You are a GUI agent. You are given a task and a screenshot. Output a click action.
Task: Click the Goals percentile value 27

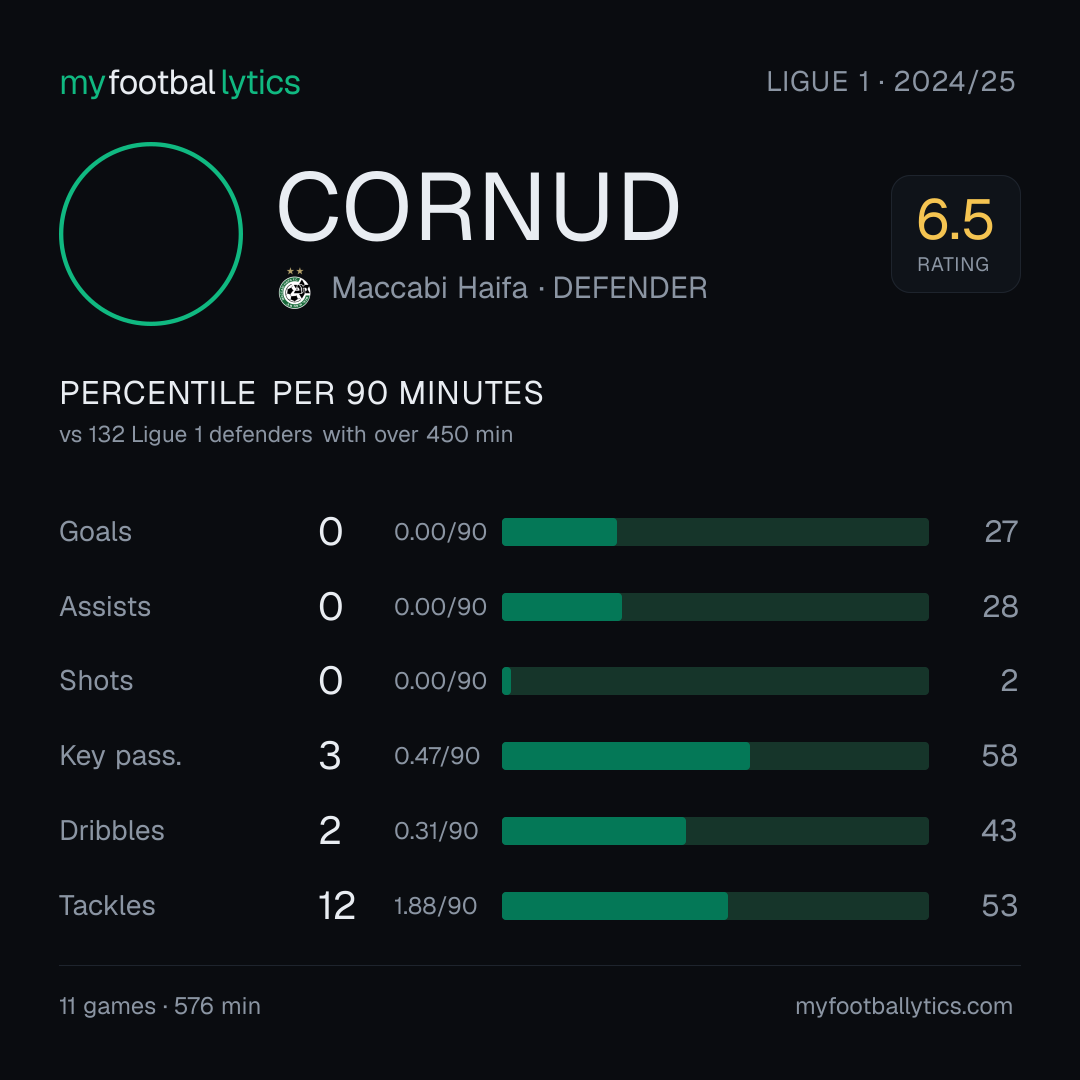[x=1001, y=532]
